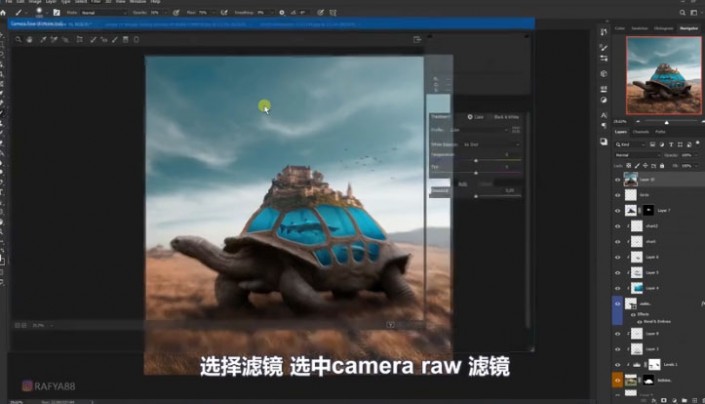Image resolution: width=705 pixels, height=404 pixels.
Task: Toggle visibility of Layer 7
Action: click(x=617, y=211)
